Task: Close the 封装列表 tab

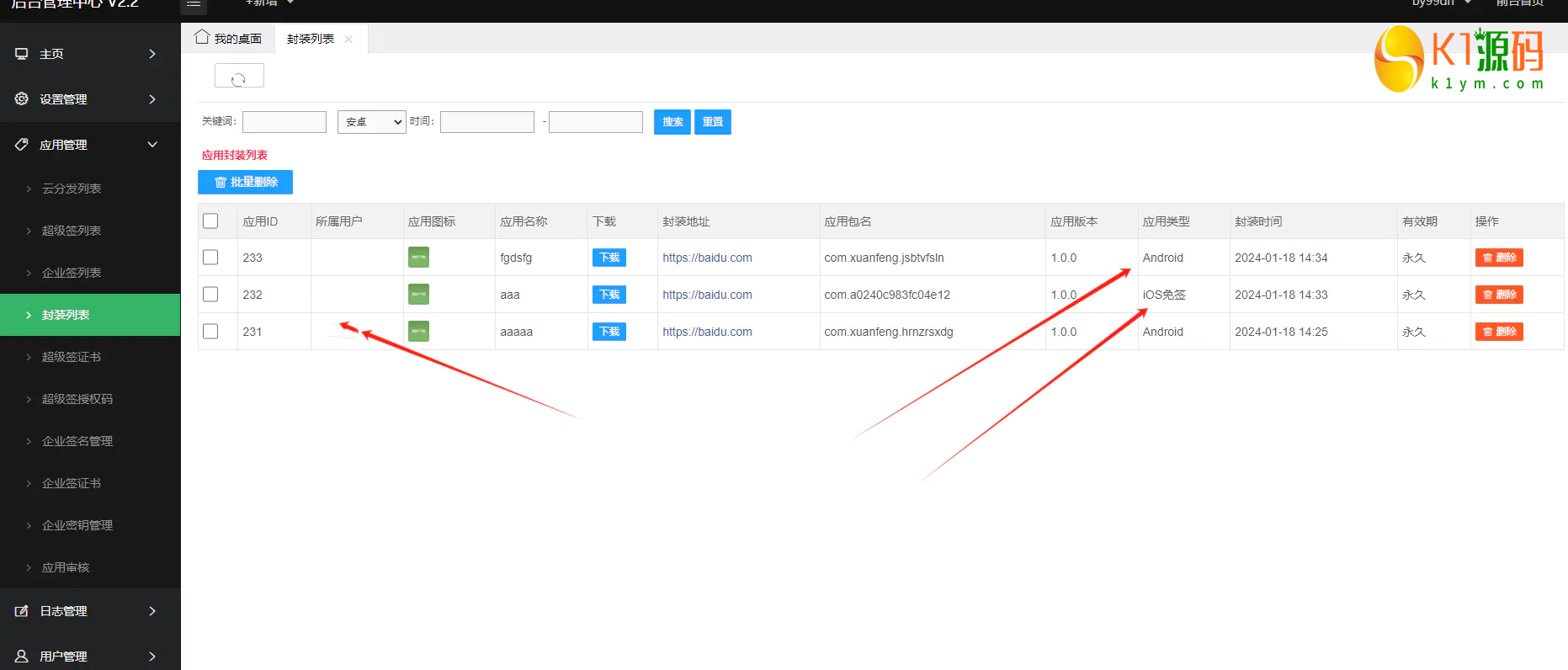Action: point(348,39)
